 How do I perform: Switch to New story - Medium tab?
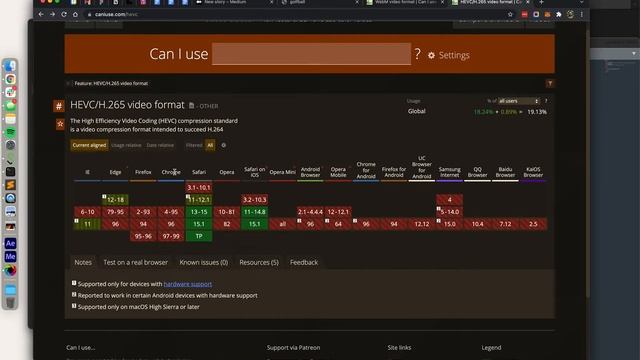point(234,2)
